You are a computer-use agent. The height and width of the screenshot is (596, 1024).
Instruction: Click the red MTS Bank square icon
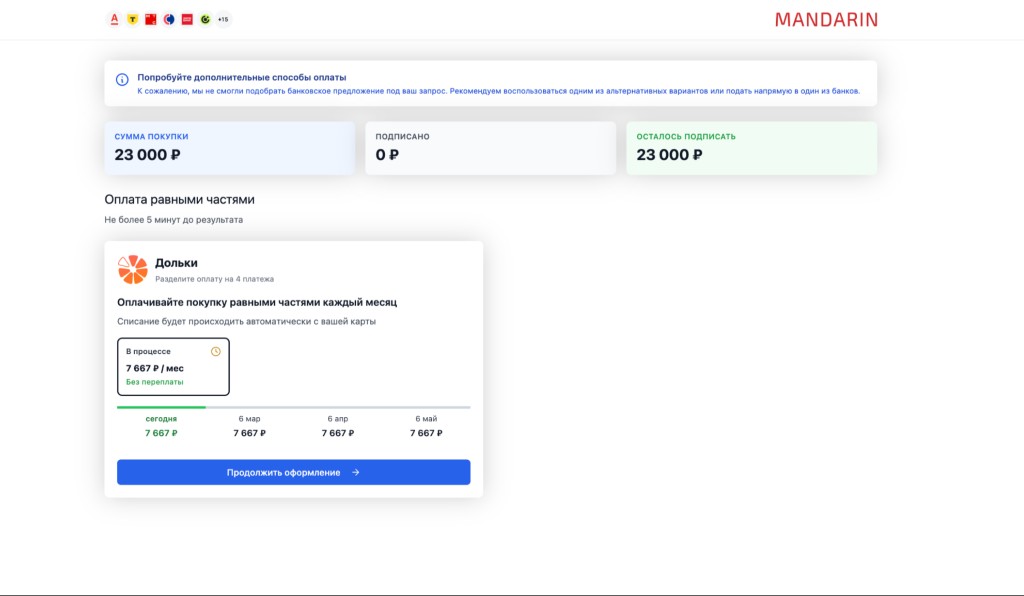tap(150, 19)
